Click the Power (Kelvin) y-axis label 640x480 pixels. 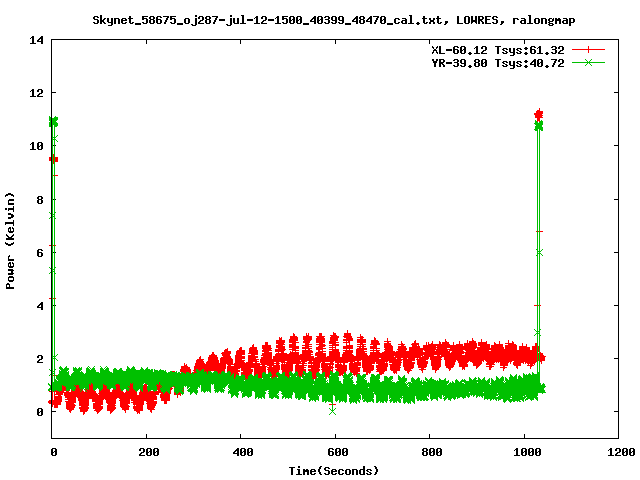[x=10, y=241]
